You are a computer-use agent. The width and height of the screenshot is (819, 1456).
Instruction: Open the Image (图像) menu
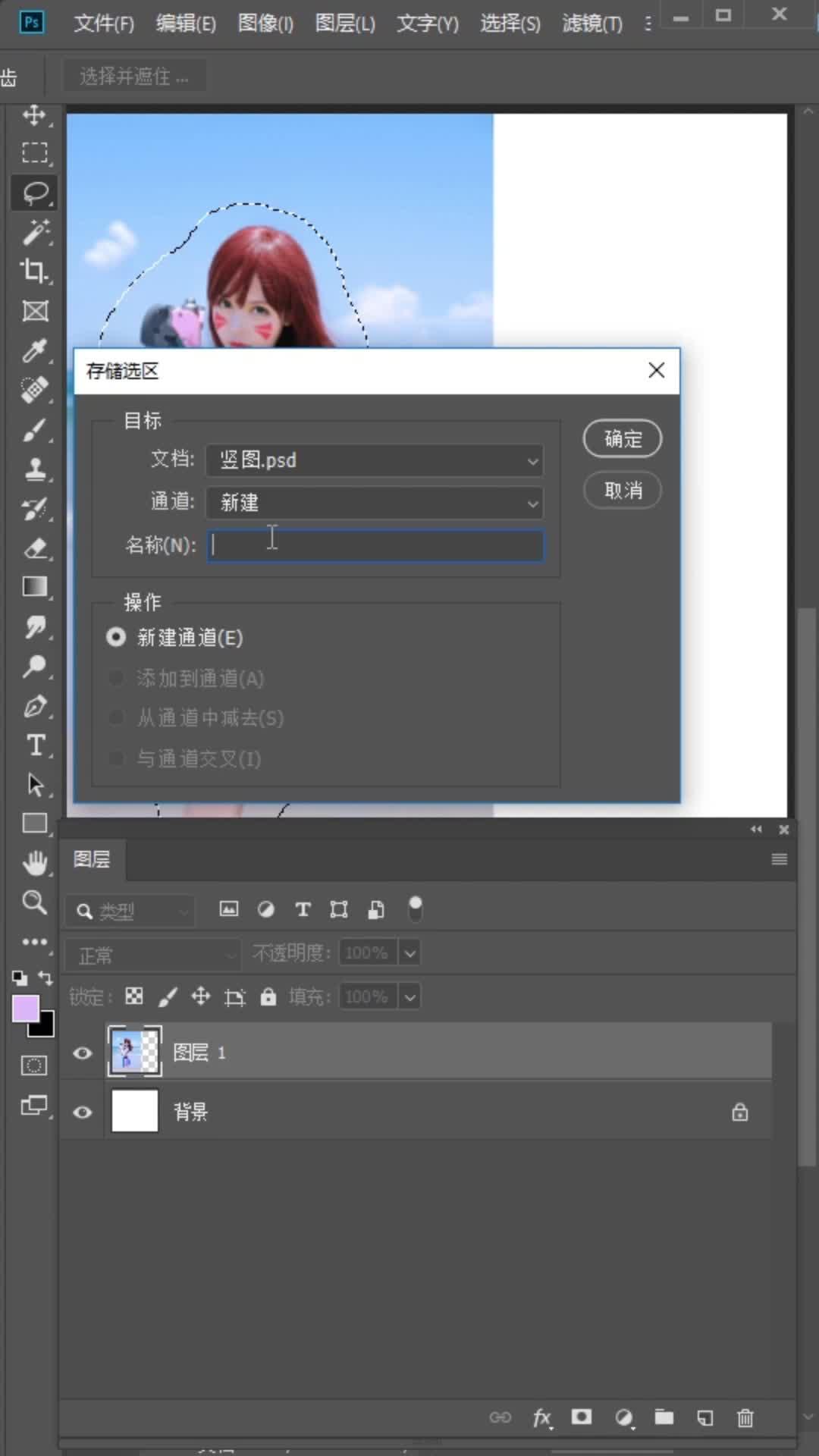[x=265, y=24]
